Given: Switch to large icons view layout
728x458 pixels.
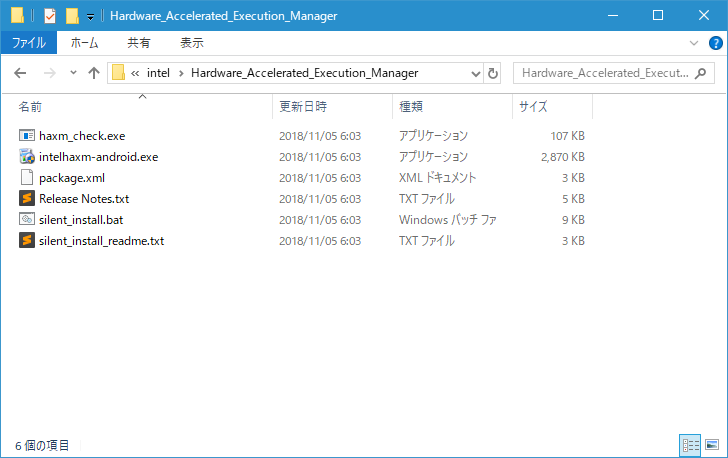Looking at the screenshot, I should point(712,445).
